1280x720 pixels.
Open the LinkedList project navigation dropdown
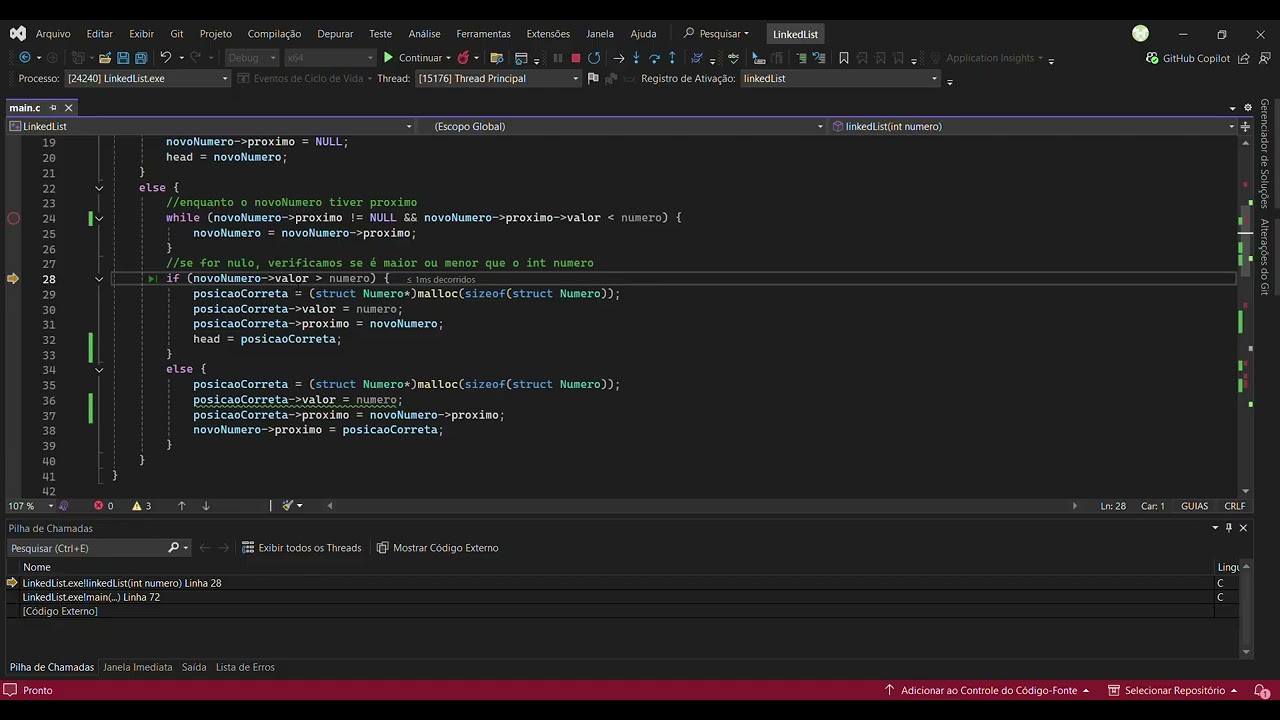pos(210,126)
